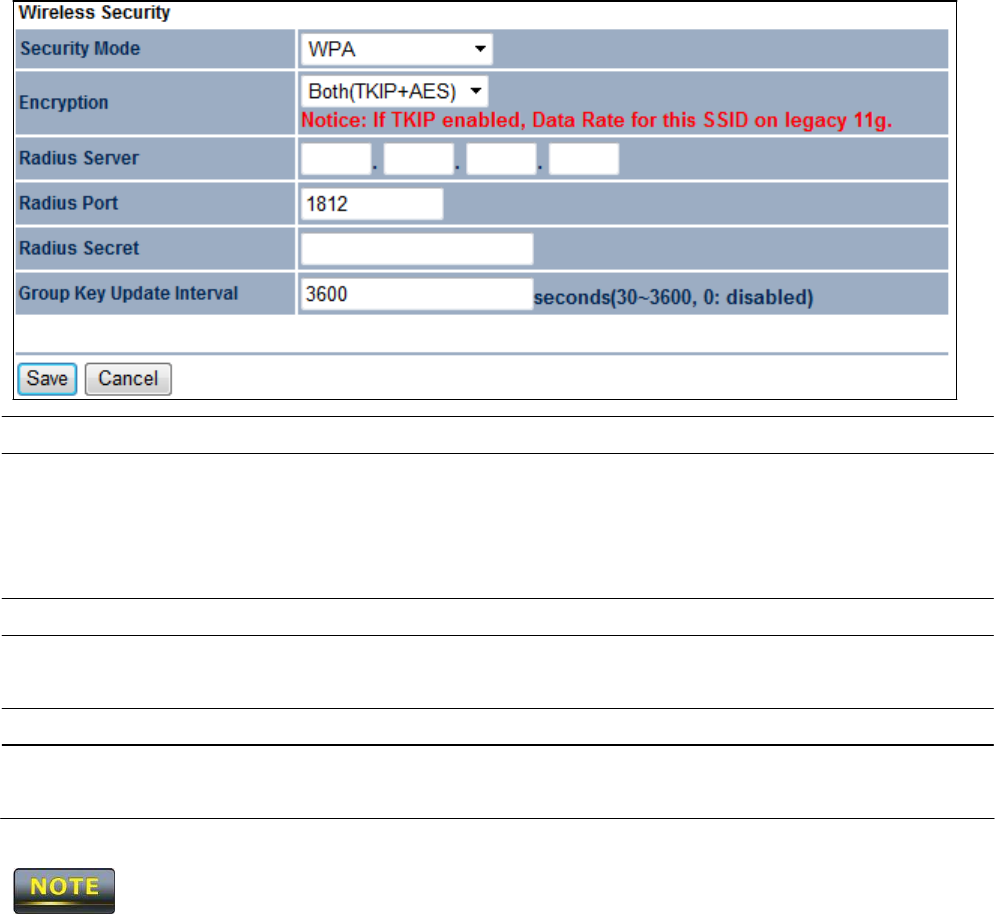The image size is (995, 914).
Task: Click the Wireless Security heading
Action: [95, 13]
